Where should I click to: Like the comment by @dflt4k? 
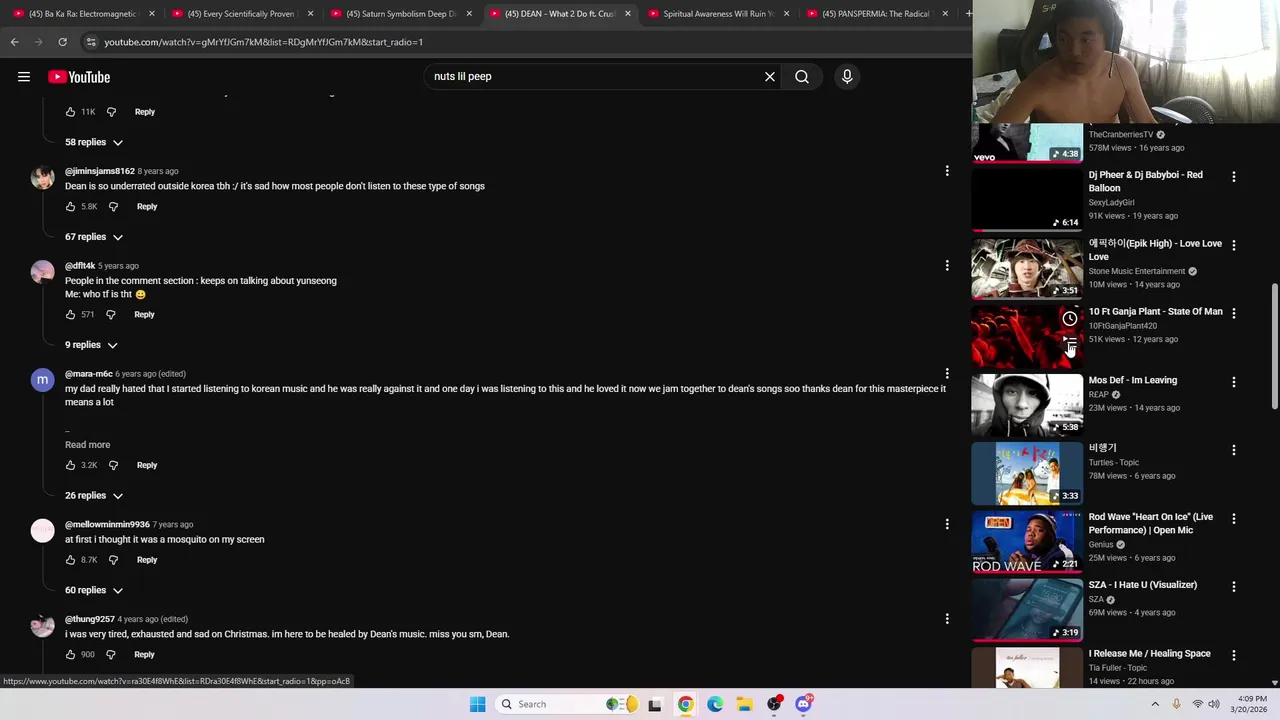click(x=70, y=314)
